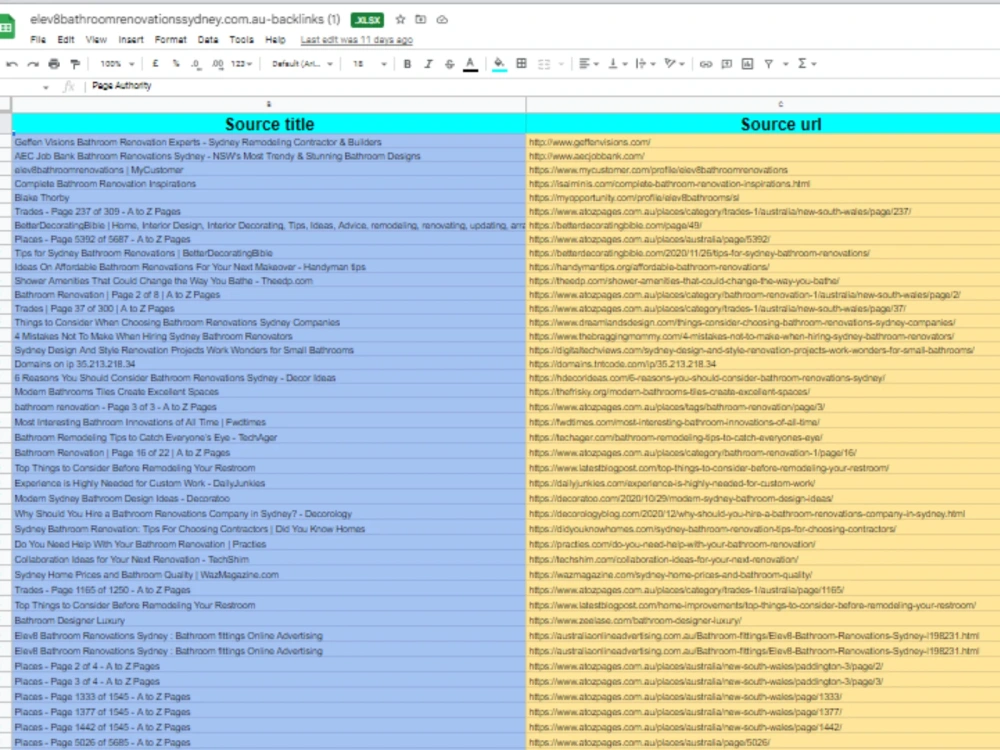Open the Help menu
The width and height of the screenshot is (1000, 750).
click(x=276, y=40)
